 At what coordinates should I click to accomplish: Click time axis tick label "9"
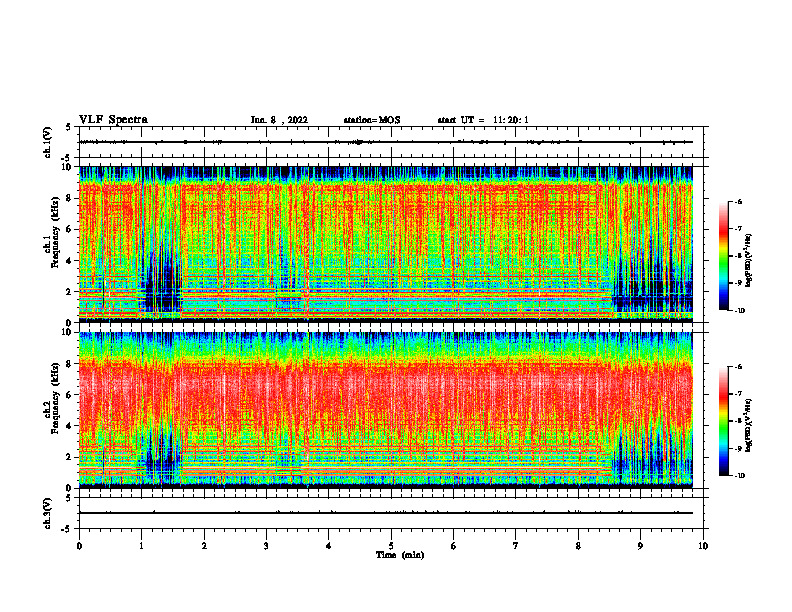click(x=640, y=546)
